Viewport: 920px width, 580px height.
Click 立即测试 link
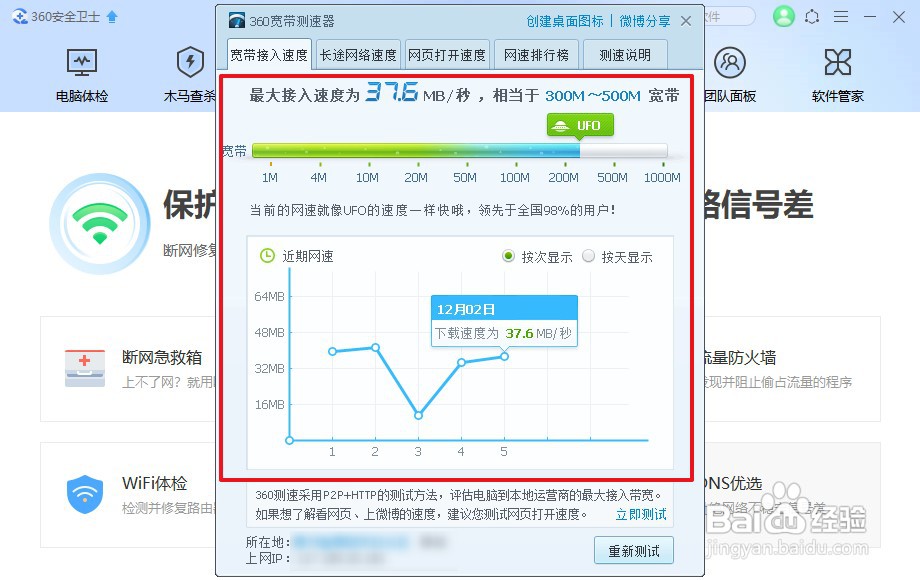[x=641, y=514]
